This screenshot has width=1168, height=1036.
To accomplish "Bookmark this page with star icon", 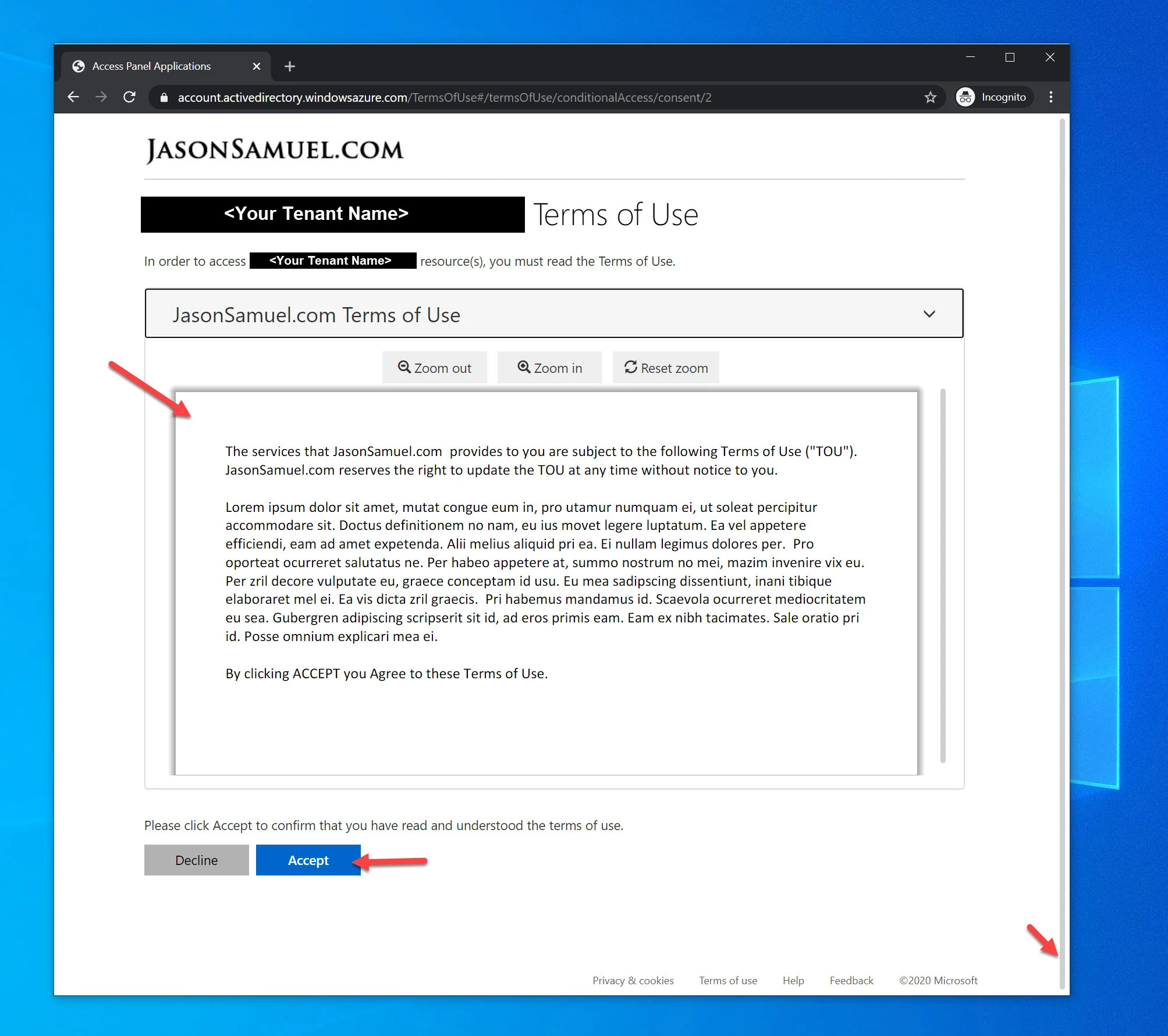I will click(x=930, y=97).
